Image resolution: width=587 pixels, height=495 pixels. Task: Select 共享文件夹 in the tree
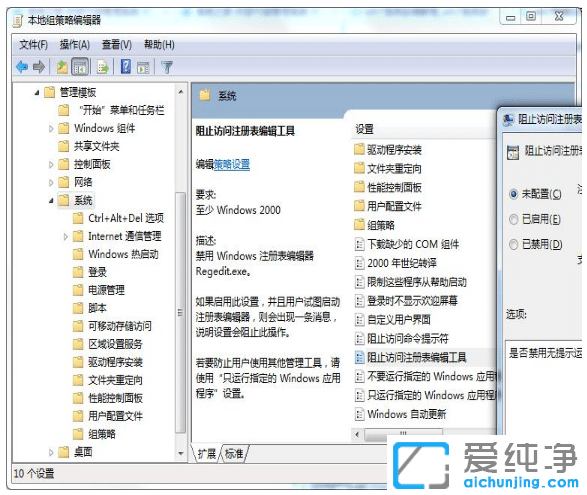[x=96, y=146]
